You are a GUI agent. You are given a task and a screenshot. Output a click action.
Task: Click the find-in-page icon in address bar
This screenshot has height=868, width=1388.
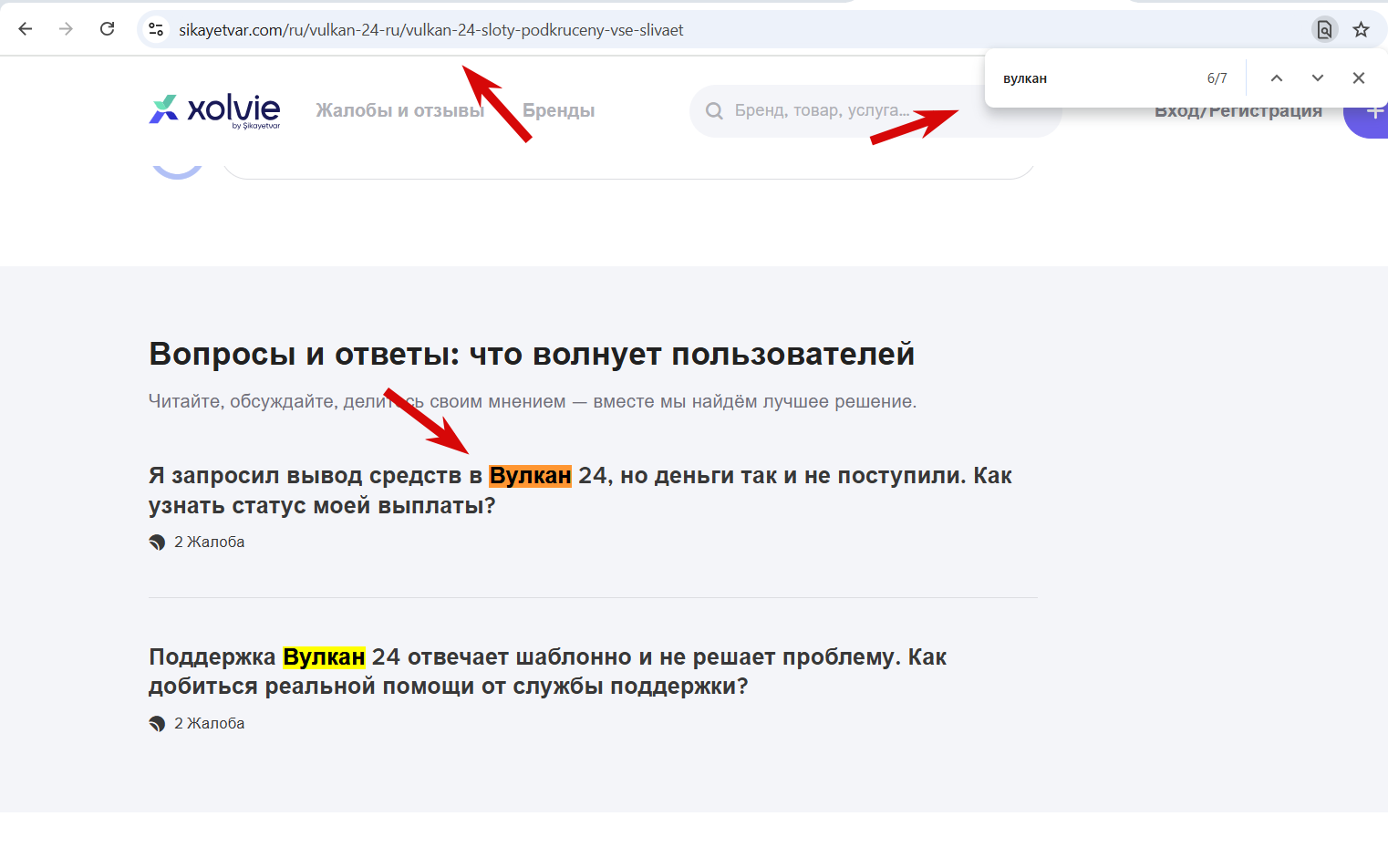click(1324, 30)
